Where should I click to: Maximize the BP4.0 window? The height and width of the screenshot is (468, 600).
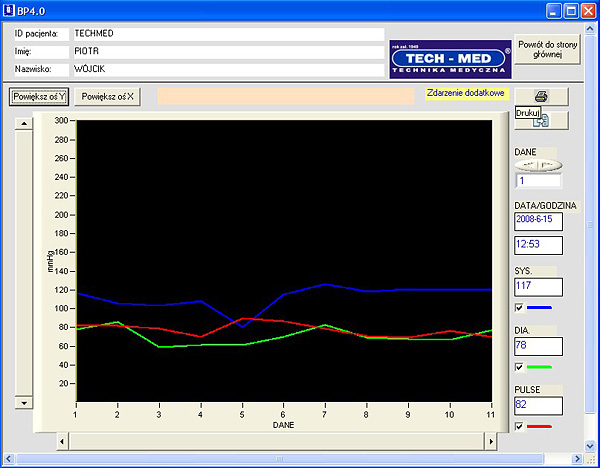[x=571, y=11]
